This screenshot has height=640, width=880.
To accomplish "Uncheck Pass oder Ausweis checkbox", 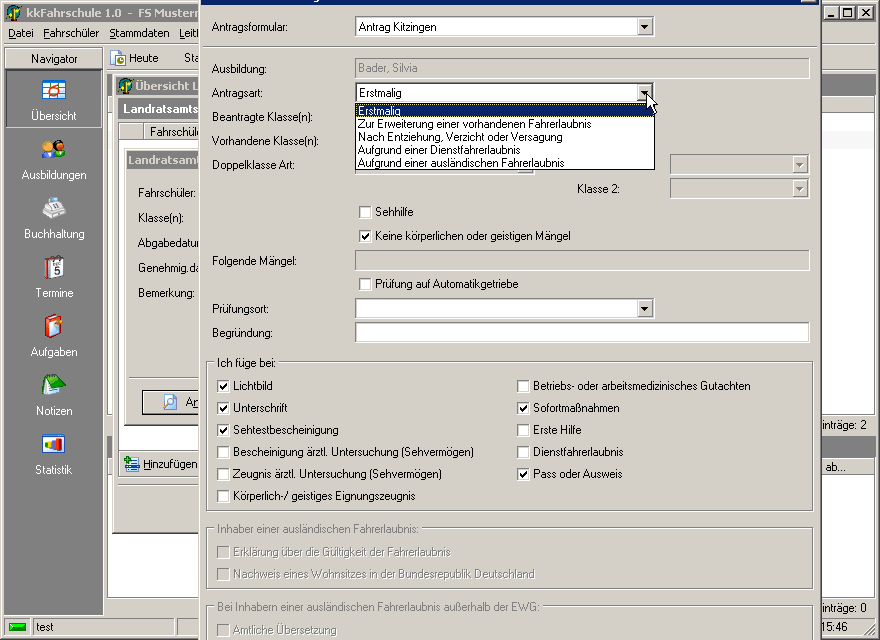I will tap(523, 474).
